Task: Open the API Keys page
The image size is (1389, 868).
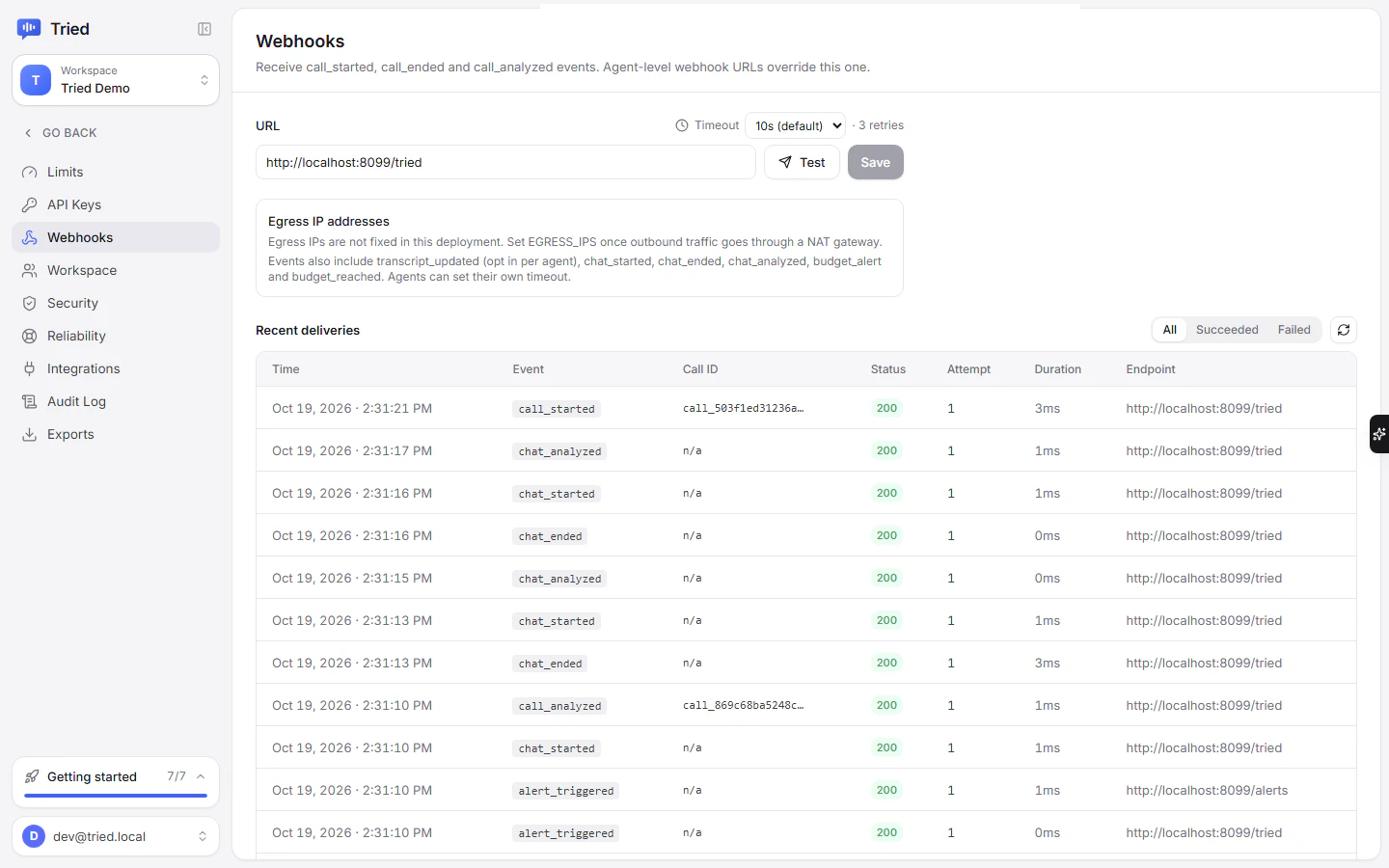Action: (116, 204)
